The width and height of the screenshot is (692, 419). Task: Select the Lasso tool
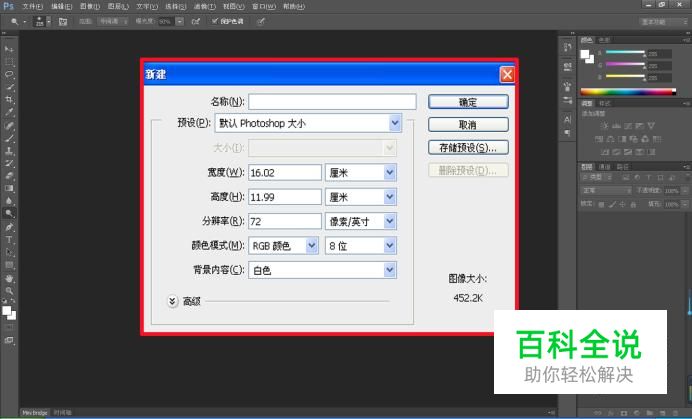coord(9,74)
